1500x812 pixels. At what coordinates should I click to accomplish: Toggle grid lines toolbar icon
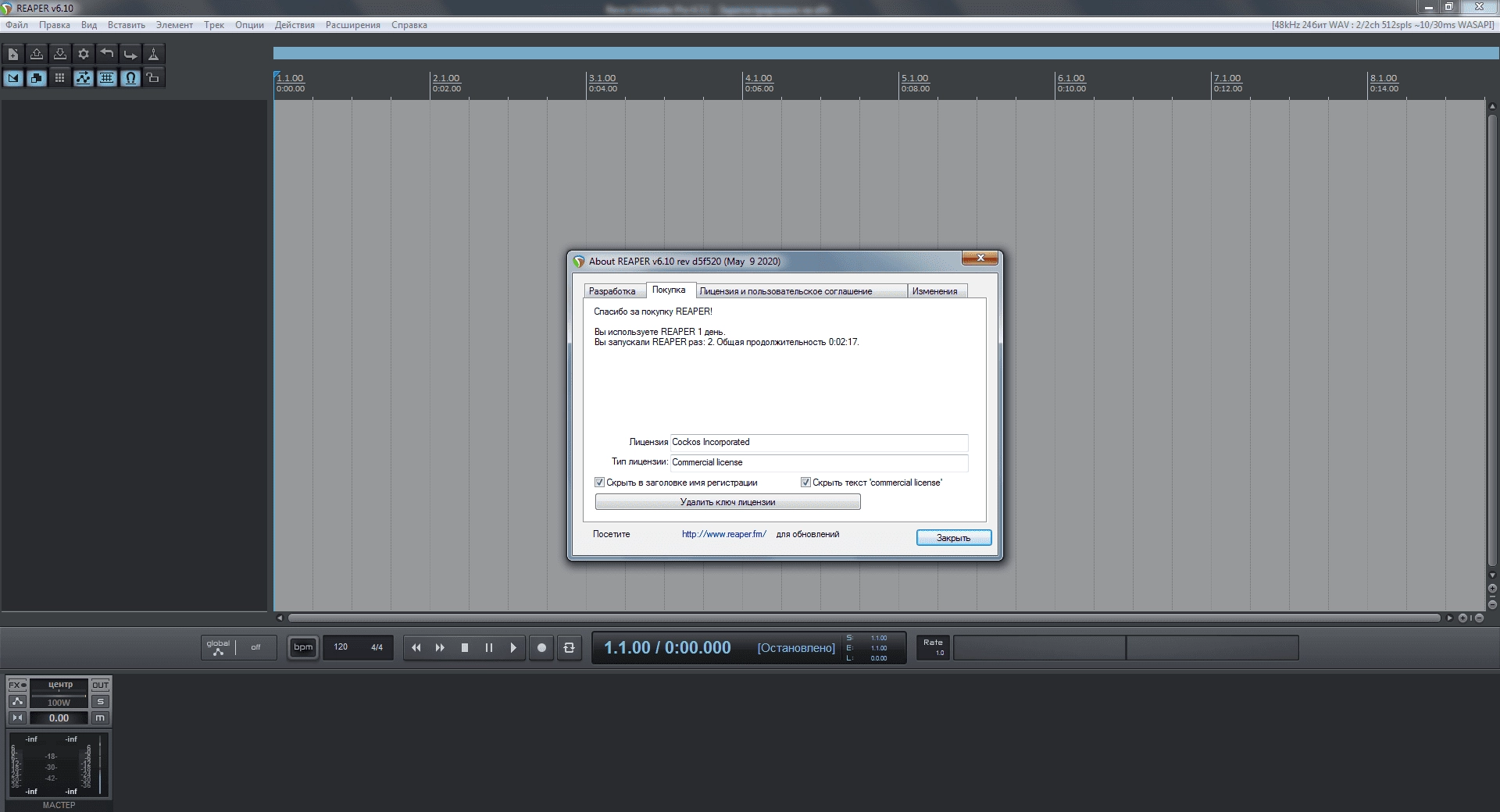107,78
